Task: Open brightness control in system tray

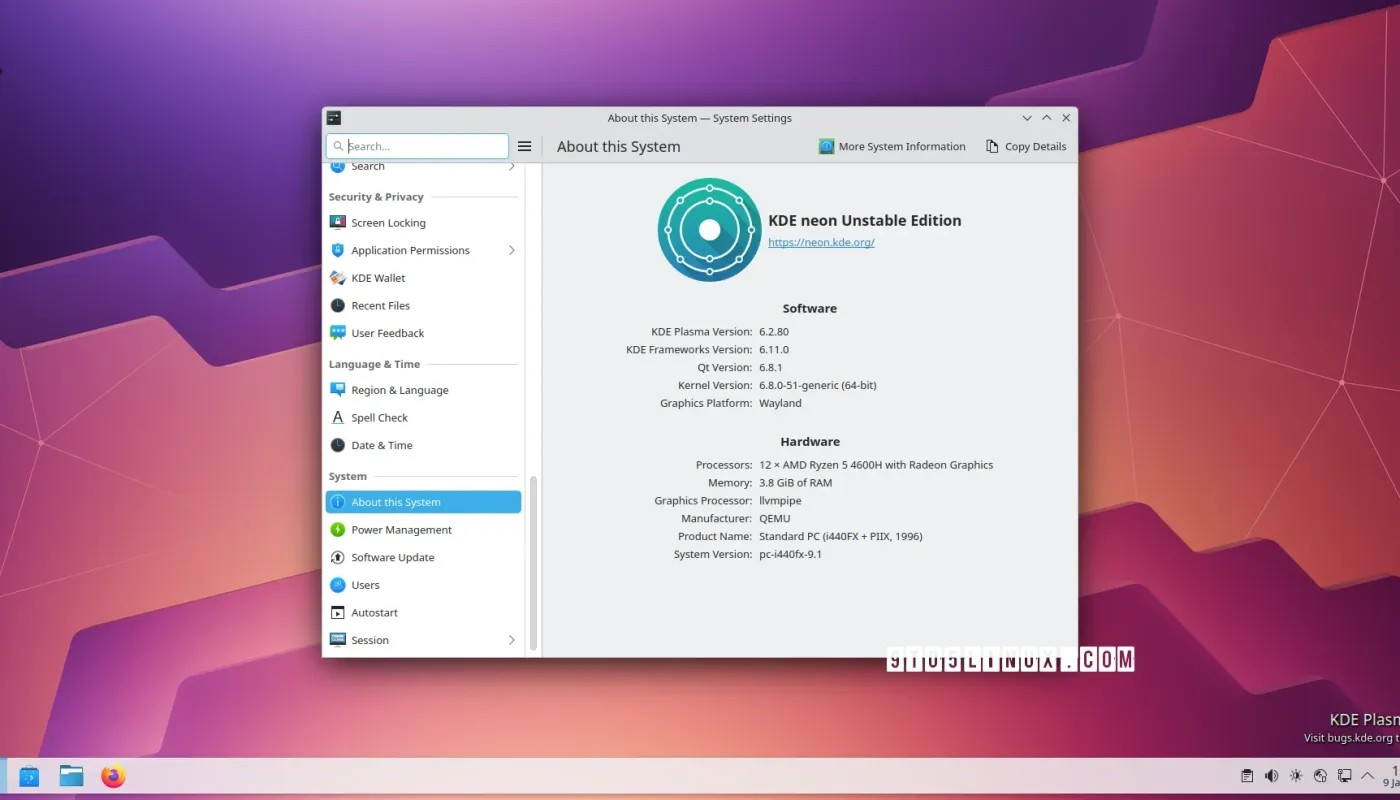Action: 1296,776
